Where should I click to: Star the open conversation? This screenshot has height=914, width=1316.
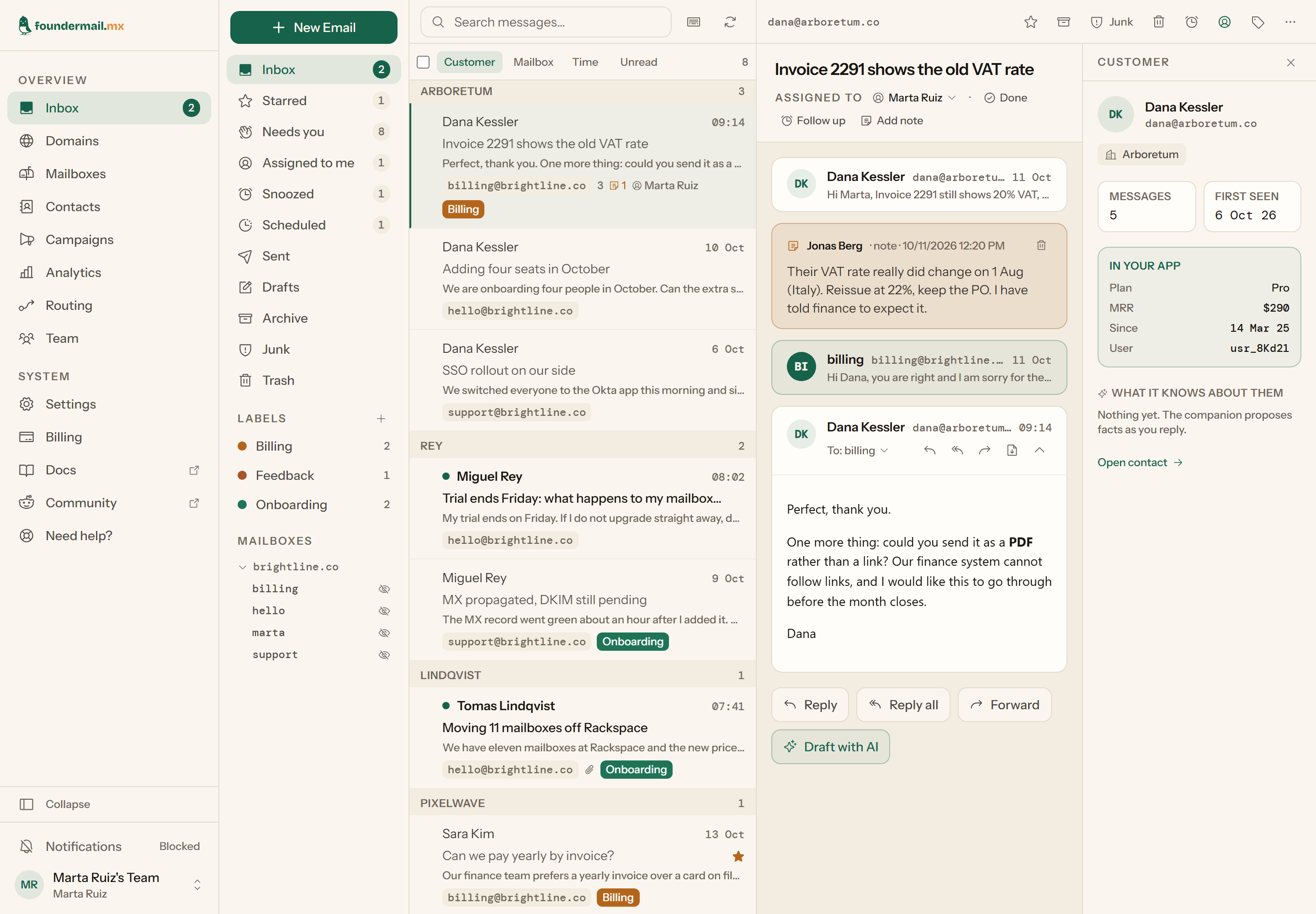1031,22
